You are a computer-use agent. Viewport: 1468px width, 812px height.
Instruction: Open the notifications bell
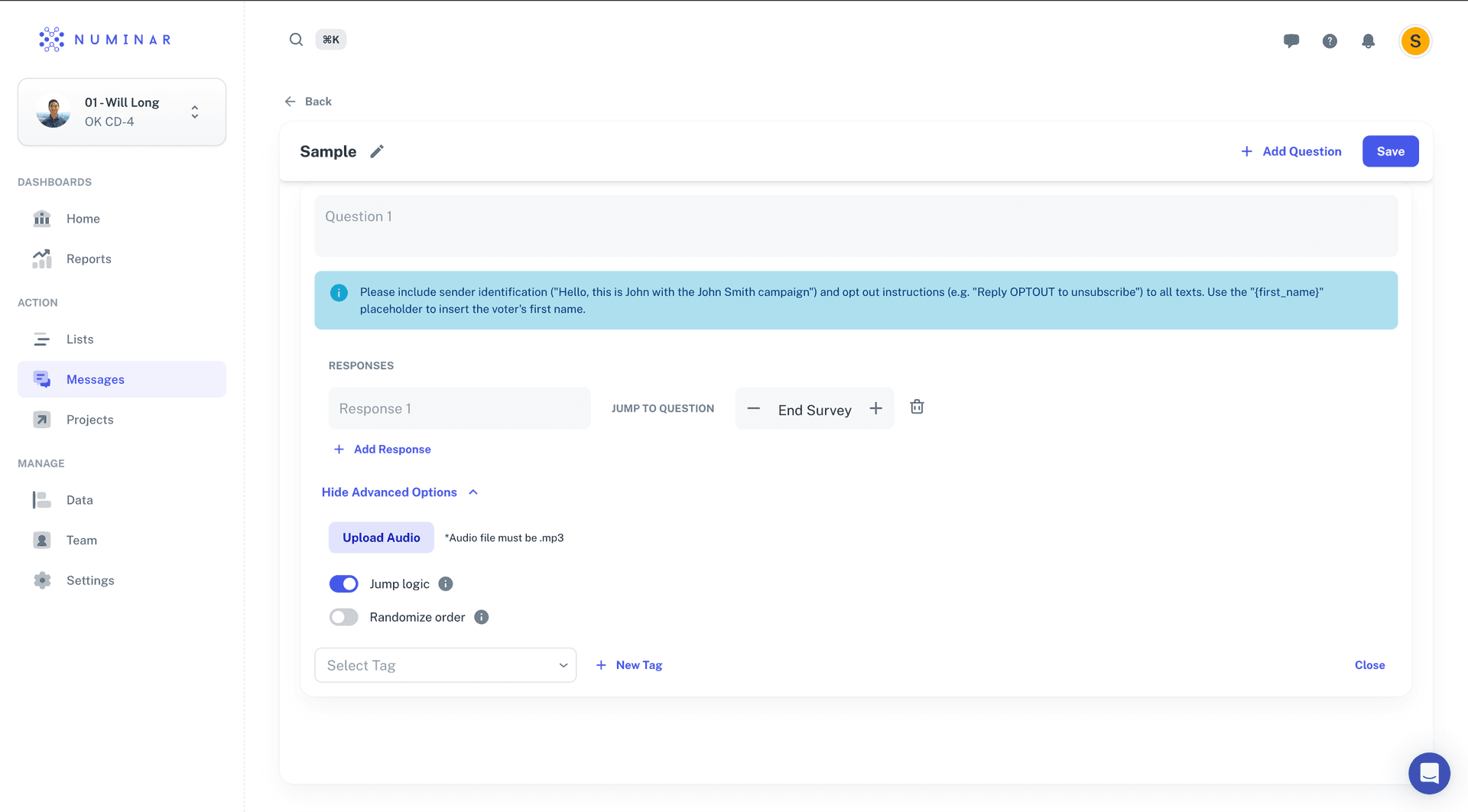pyautogui.click(x=1369, y=41)
